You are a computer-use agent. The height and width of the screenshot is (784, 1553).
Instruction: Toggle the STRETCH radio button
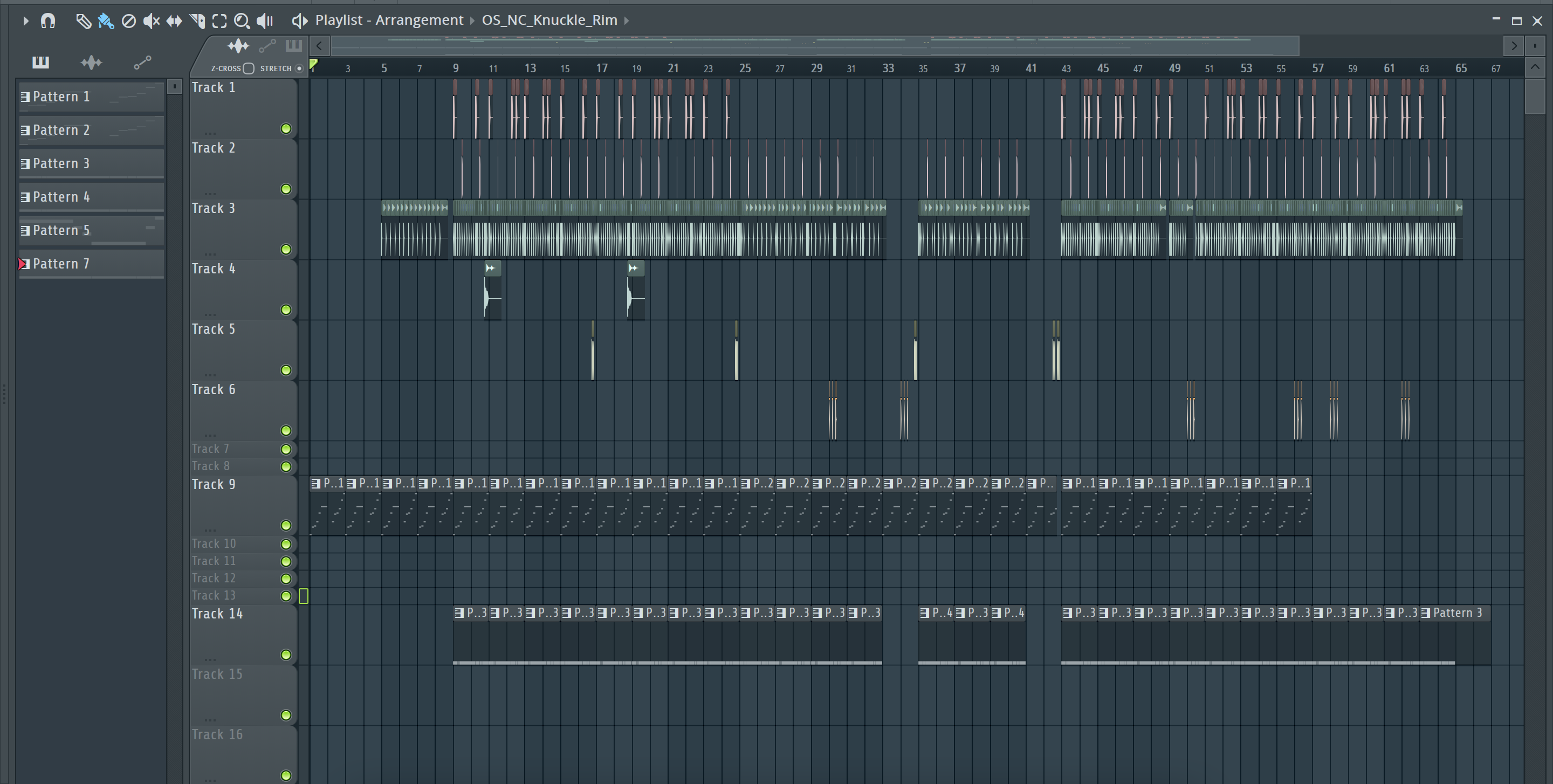coord(299,68)
